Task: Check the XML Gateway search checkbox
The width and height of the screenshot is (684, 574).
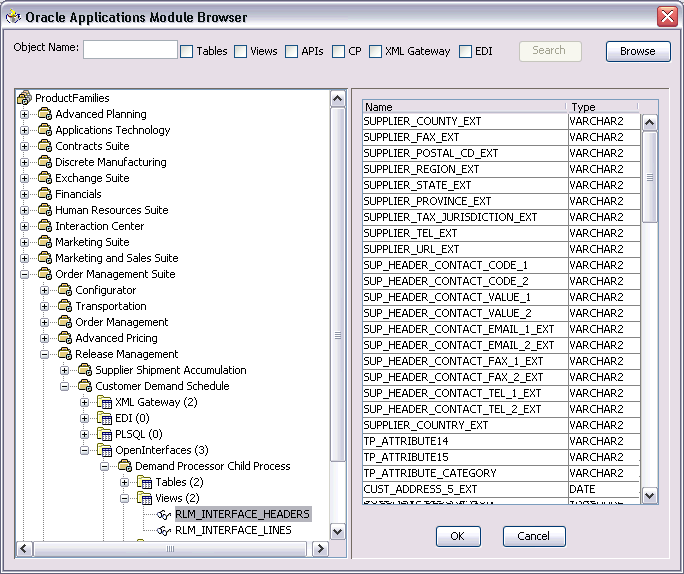Action: [375, 51]
